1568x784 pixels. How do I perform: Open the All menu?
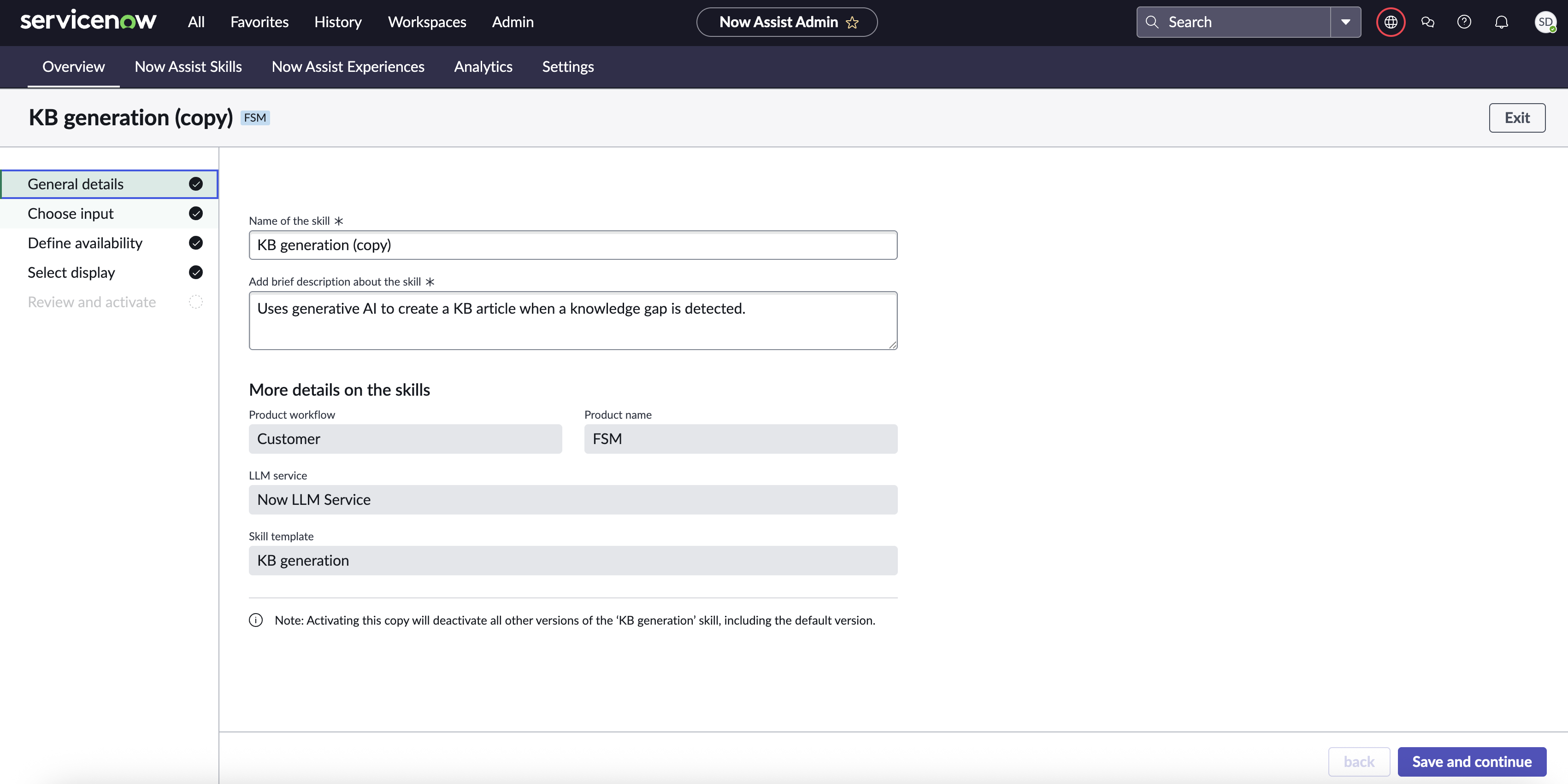coord(196,22)
